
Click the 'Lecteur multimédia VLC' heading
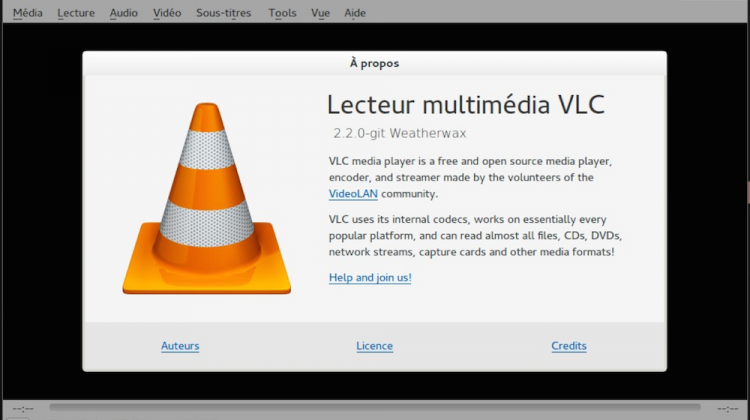[x=466, y=105]
